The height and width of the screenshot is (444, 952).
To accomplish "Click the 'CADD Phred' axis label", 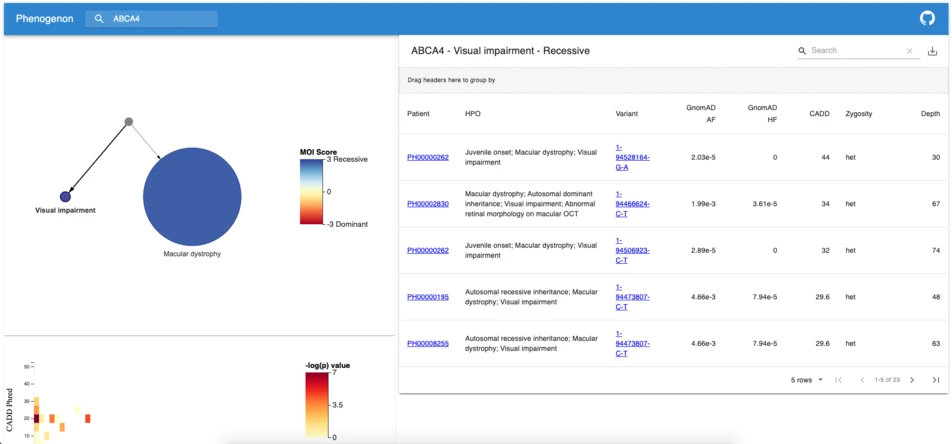I will tap(10, 409).
